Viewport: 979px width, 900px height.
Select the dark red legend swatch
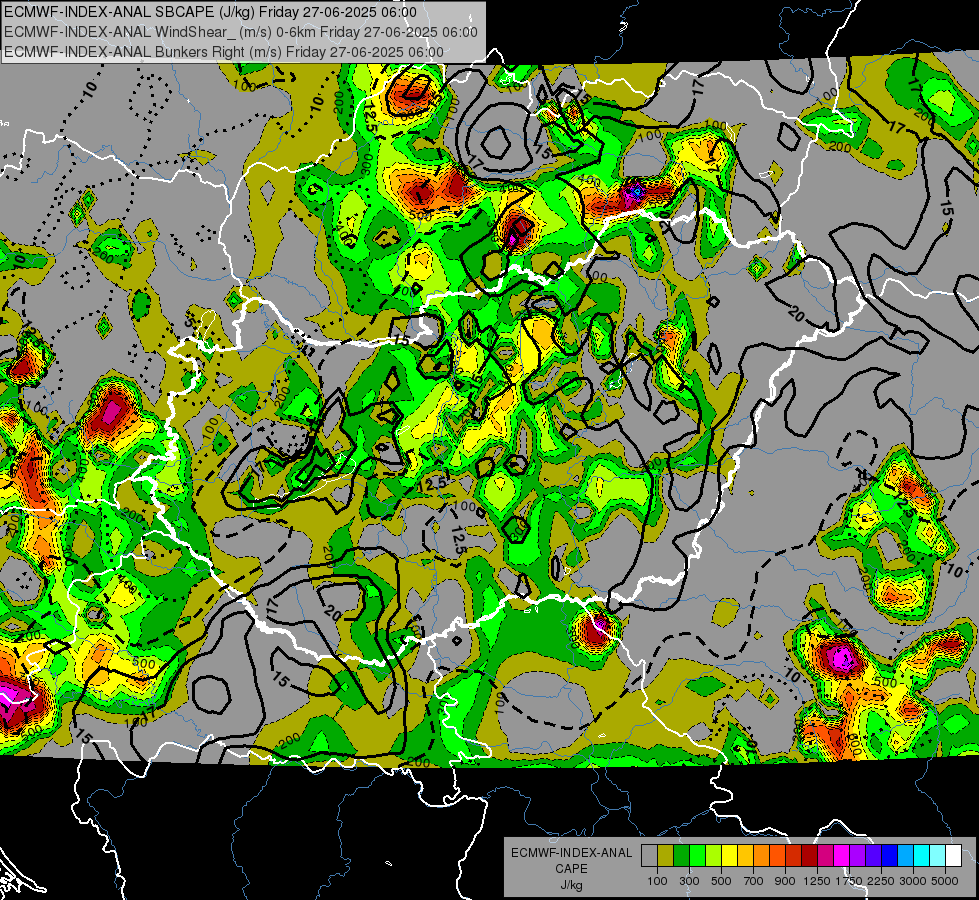[809, 856]
